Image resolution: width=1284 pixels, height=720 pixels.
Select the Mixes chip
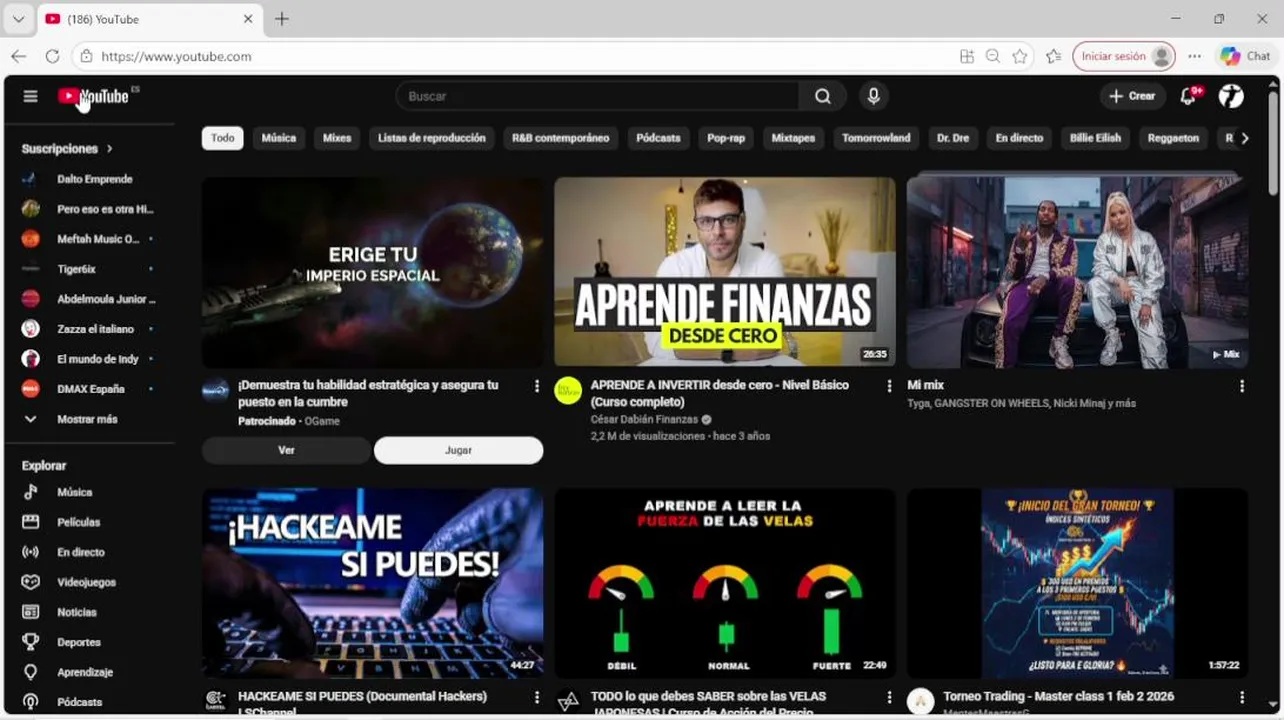click(x=337, y=138)
